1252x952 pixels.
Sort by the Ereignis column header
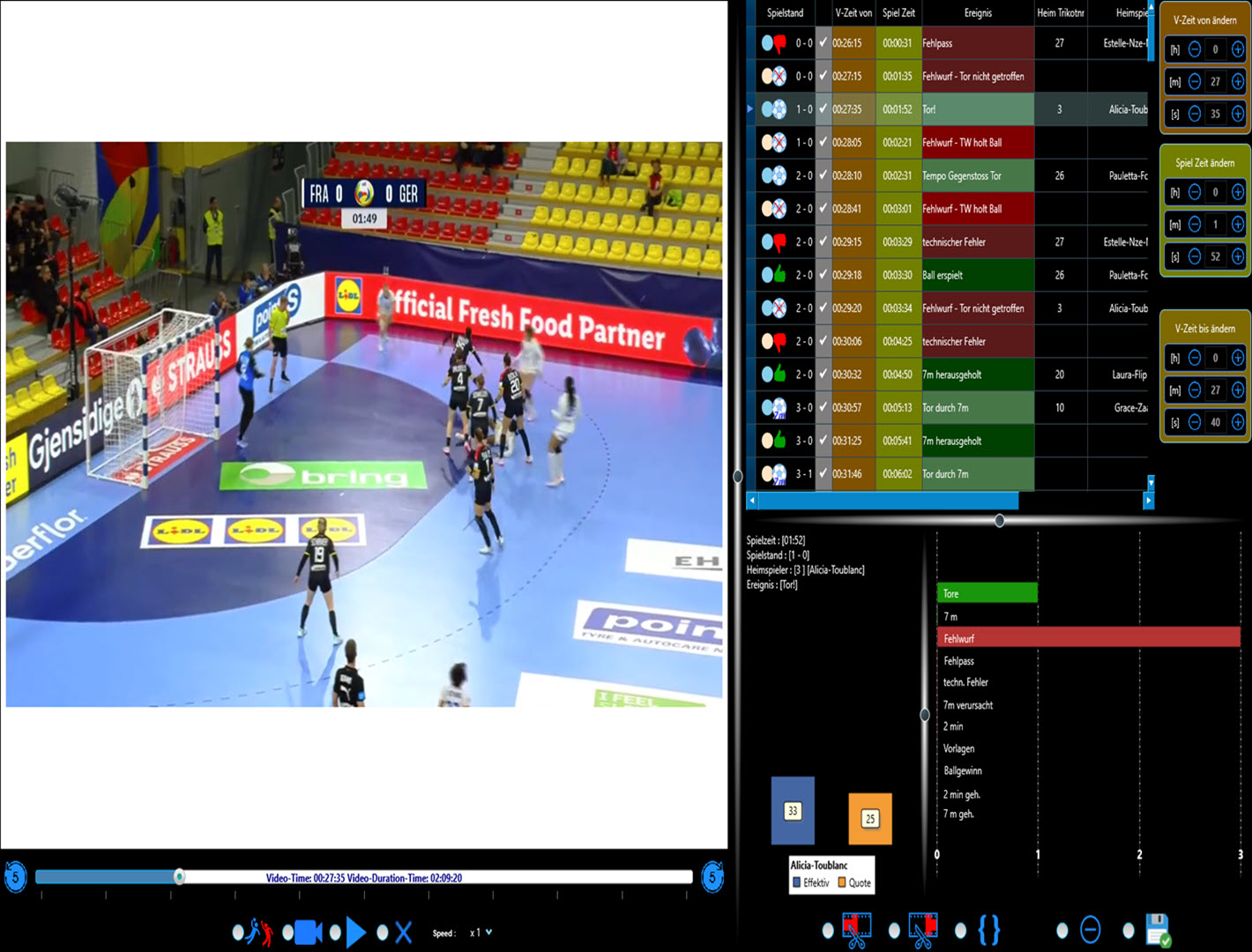(977, 12)
